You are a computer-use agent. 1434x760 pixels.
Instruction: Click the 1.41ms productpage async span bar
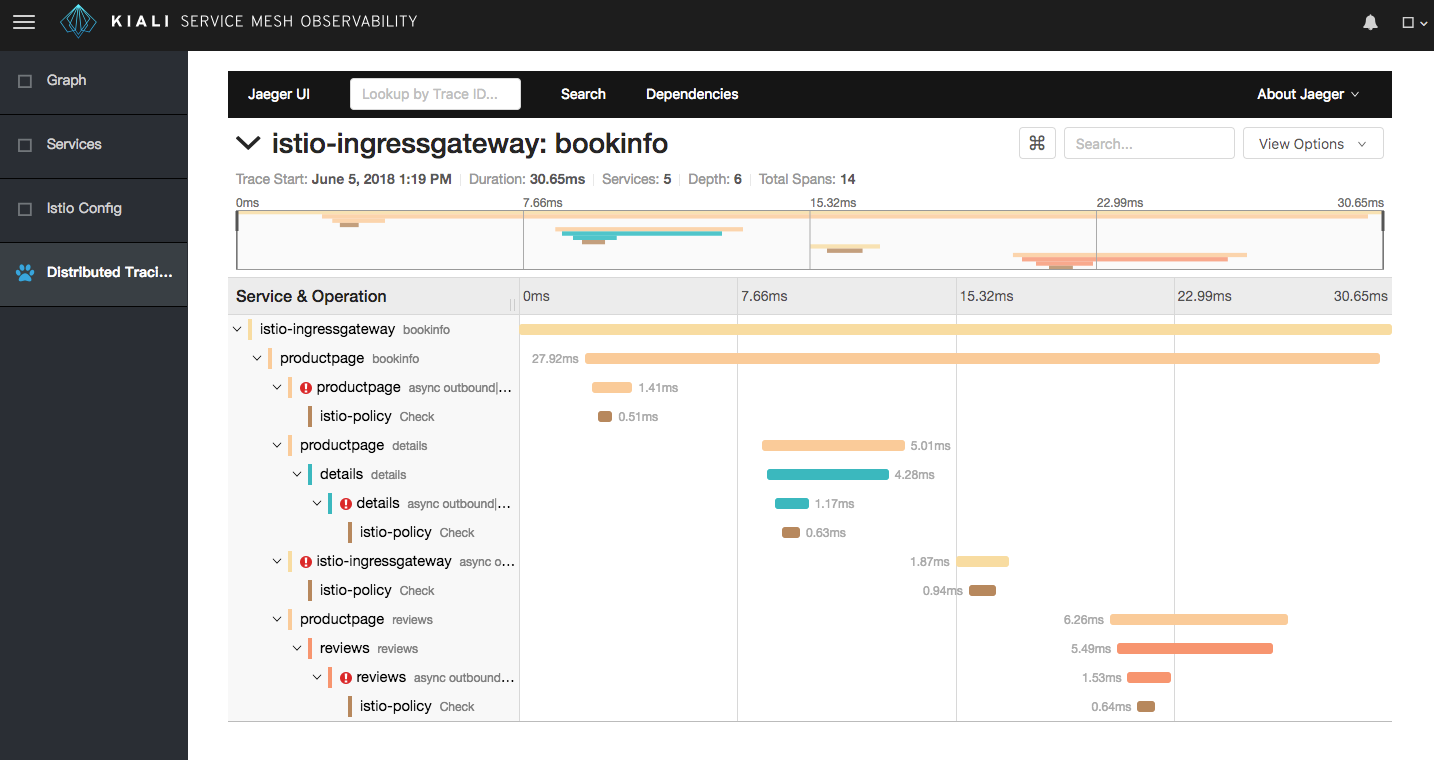pos(612,387)
